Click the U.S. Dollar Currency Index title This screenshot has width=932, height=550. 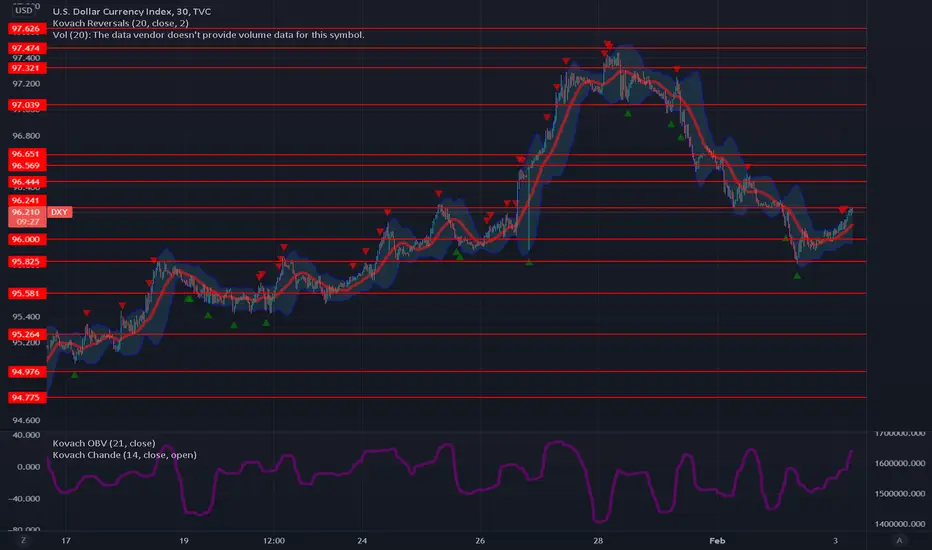point(131,11)
